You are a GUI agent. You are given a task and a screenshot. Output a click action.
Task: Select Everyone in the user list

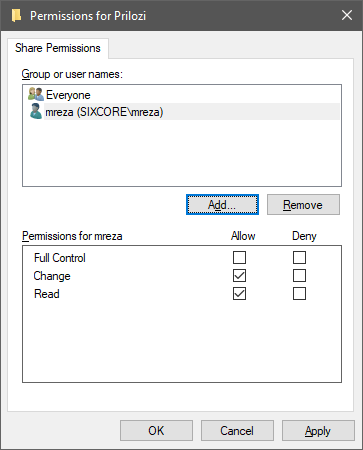coord(68,95)
